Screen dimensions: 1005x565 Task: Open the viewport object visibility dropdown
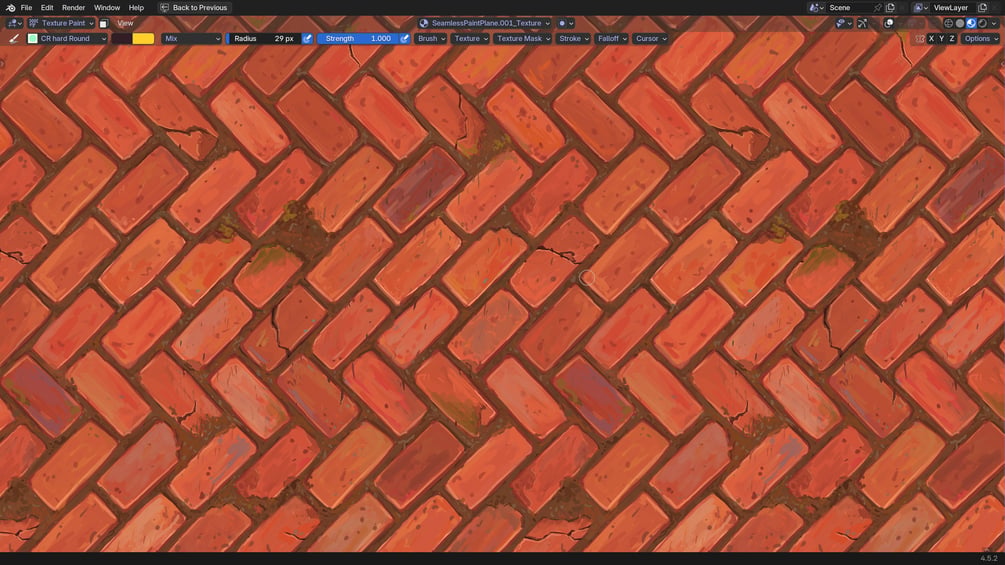844,23
